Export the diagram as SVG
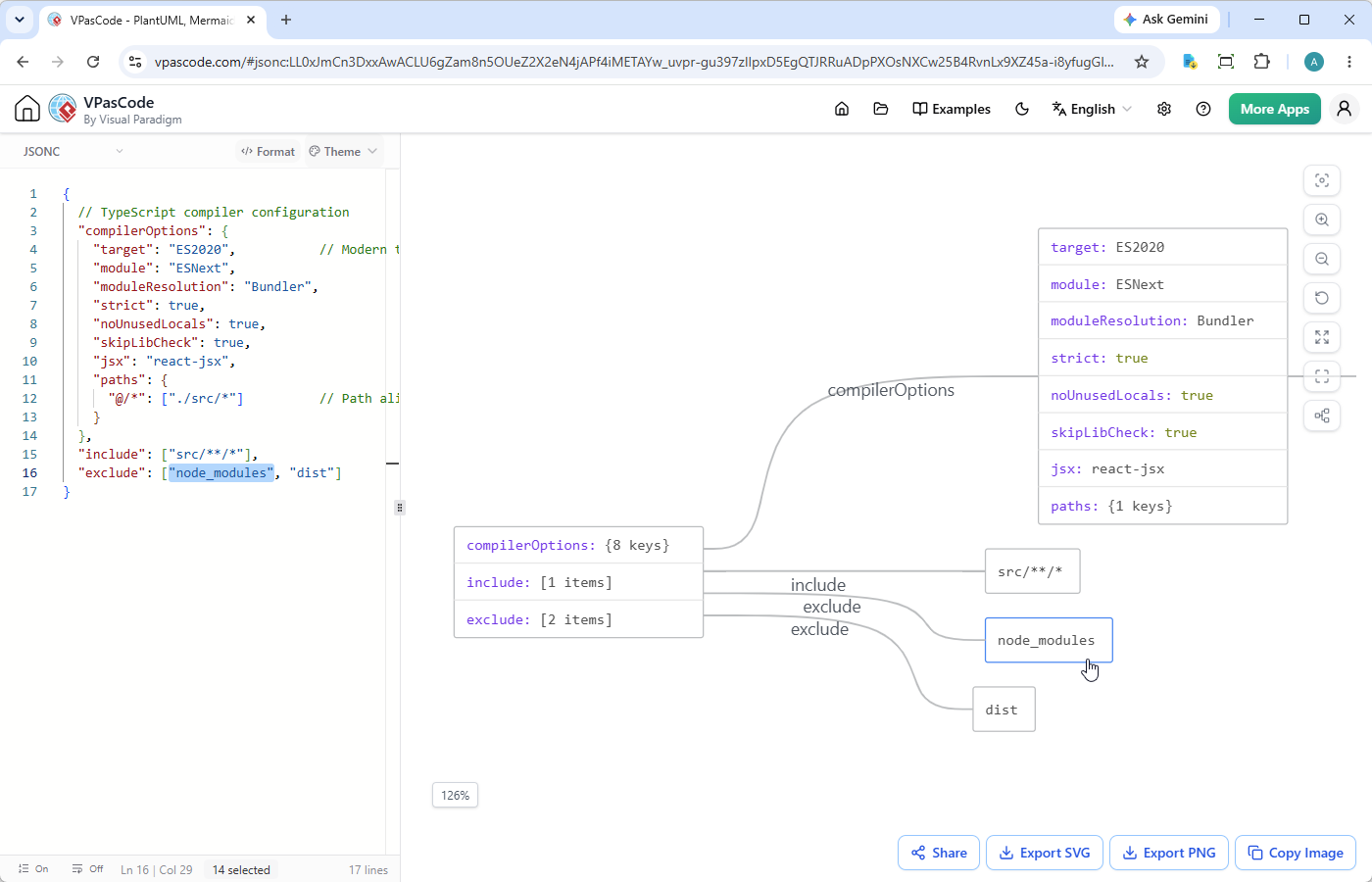1372x882 pixels. tap(1045, 853)
